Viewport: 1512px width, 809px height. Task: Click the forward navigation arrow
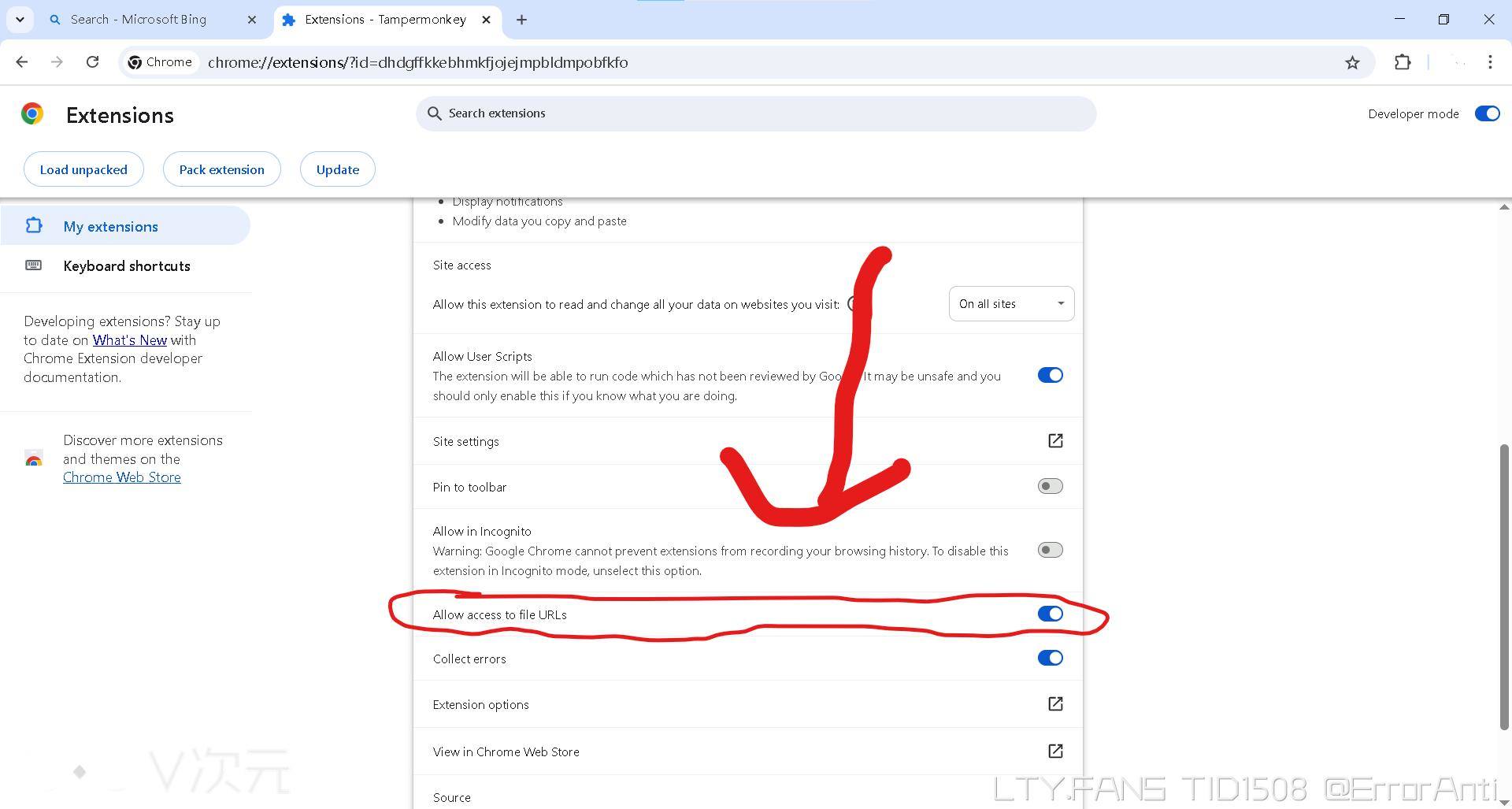(57, 62)
